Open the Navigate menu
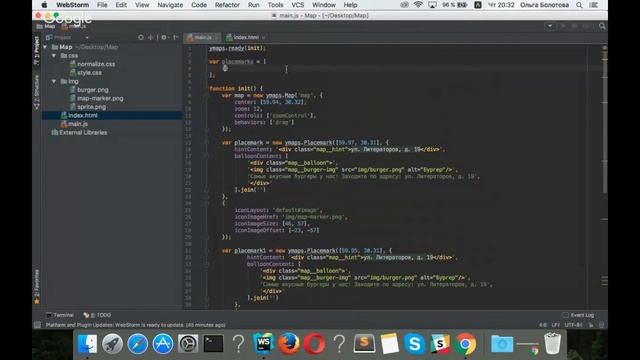640x360 pixels. coord(170,5)
